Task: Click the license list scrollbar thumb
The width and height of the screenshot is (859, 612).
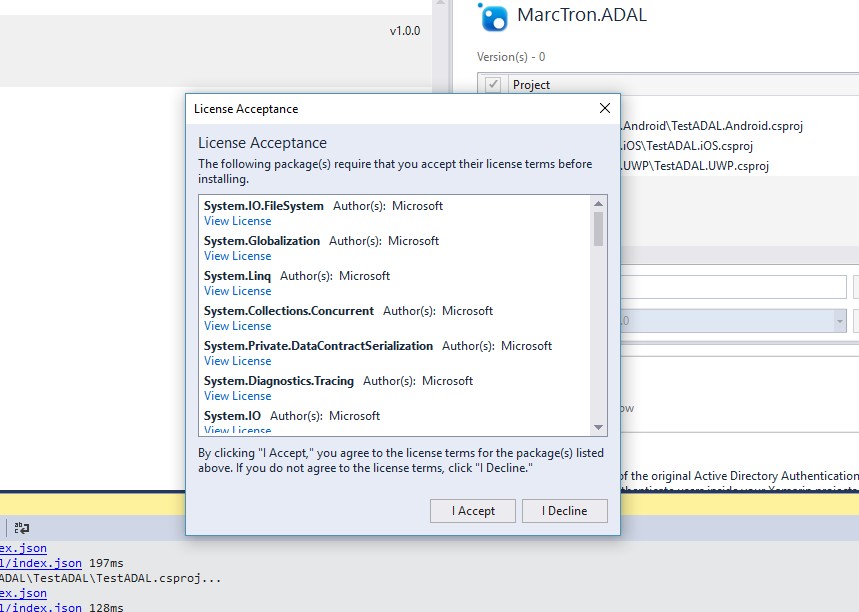Action: 598,229
